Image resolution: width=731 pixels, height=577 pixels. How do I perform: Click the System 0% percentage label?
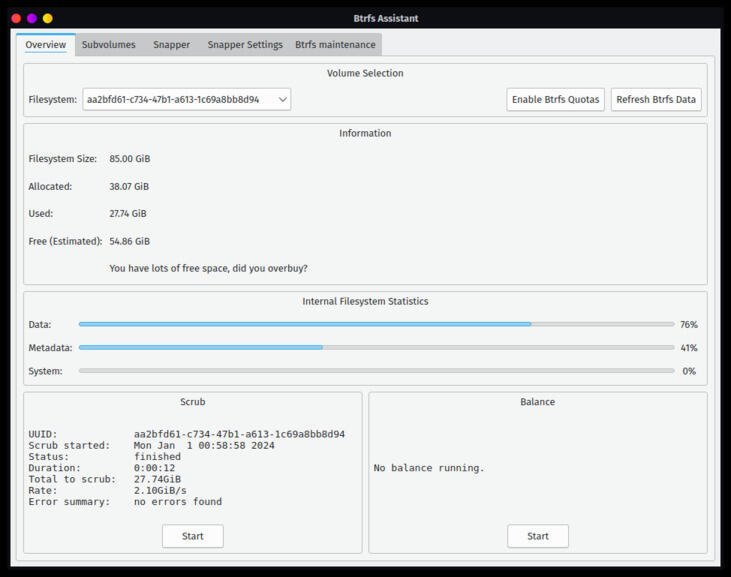(689, 371)
